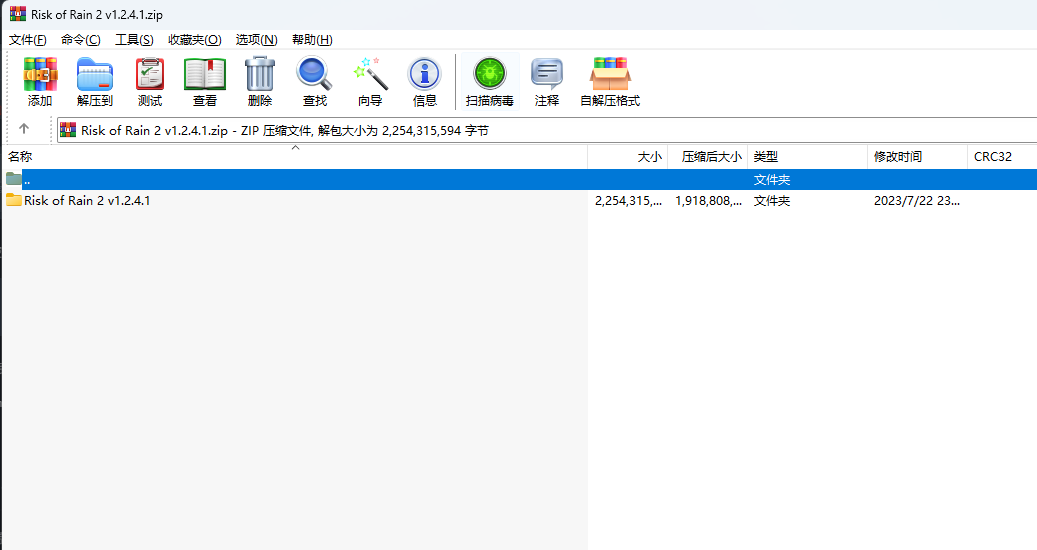Open the File (文件) menu
The width and height of the screenshot is (1037, 550).
[28, 39]
